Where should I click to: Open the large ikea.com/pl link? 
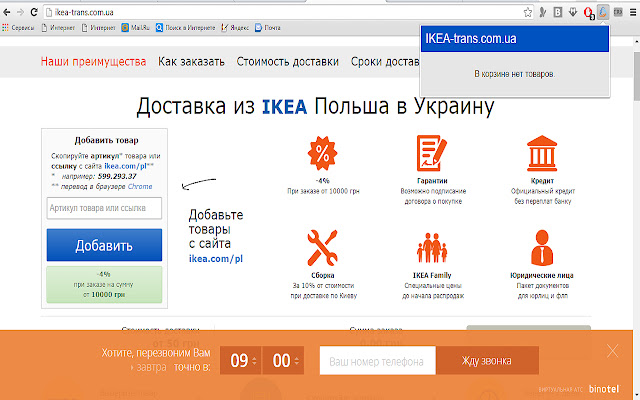click(216, 259)
